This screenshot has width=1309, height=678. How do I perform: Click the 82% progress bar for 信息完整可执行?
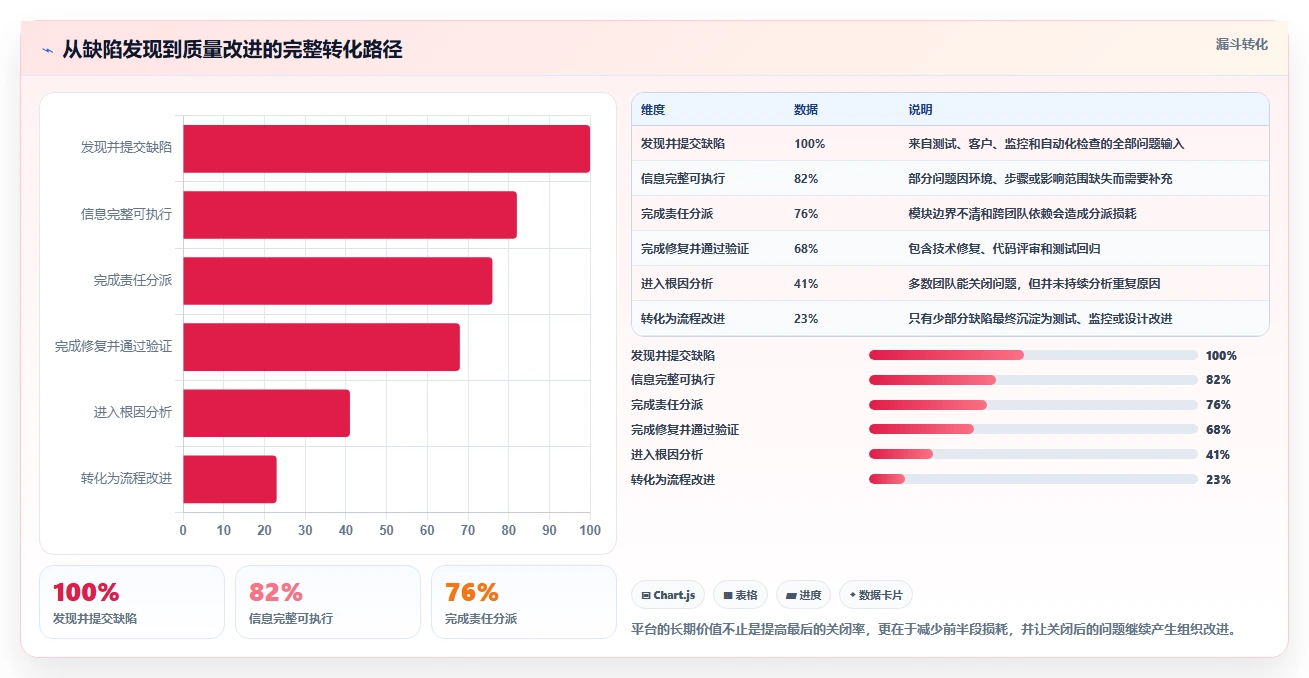pos(1033,380)
